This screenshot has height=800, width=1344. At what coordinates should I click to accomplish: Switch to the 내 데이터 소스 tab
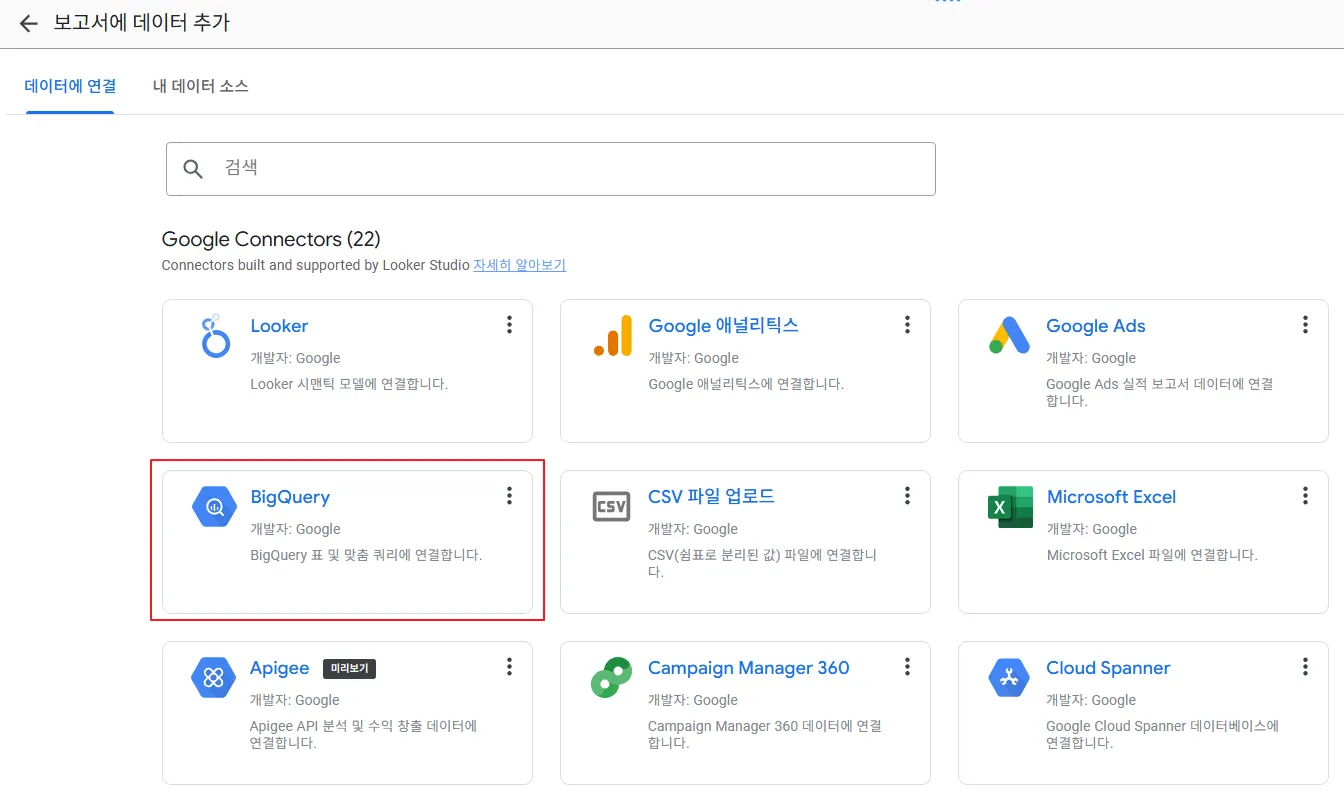click(x=201, y=86)
